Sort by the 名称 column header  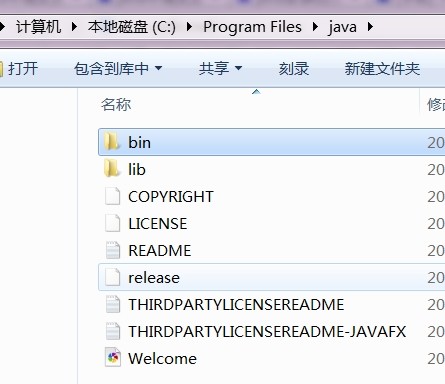[116, 104]
